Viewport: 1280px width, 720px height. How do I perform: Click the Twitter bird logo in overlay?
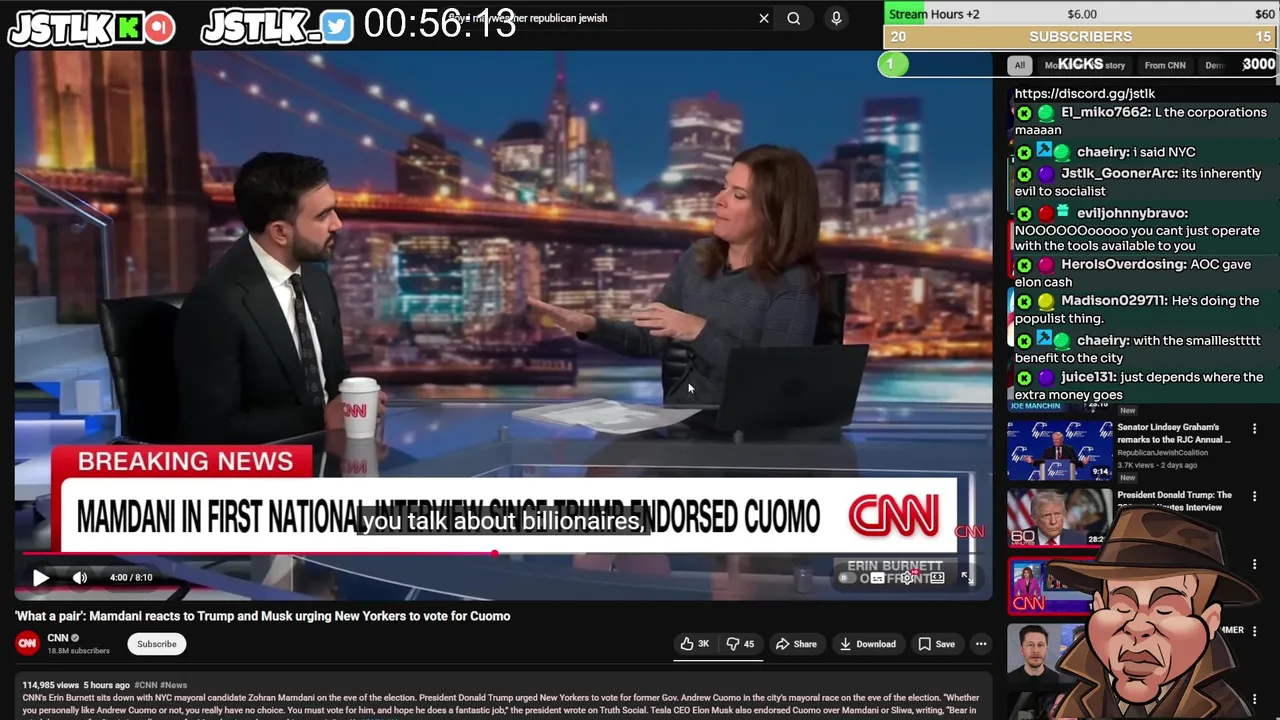338,28
